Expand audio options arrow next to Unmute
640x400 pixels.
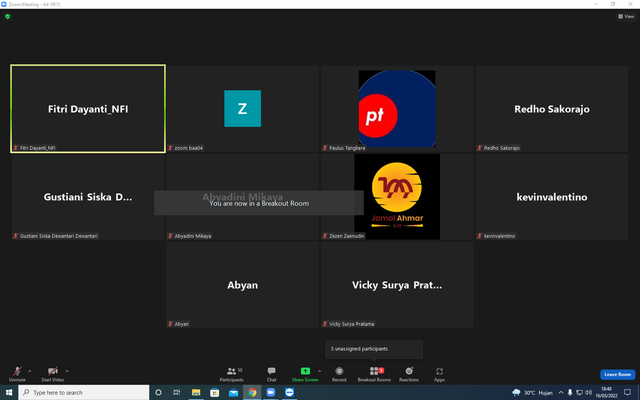(29, 371)
